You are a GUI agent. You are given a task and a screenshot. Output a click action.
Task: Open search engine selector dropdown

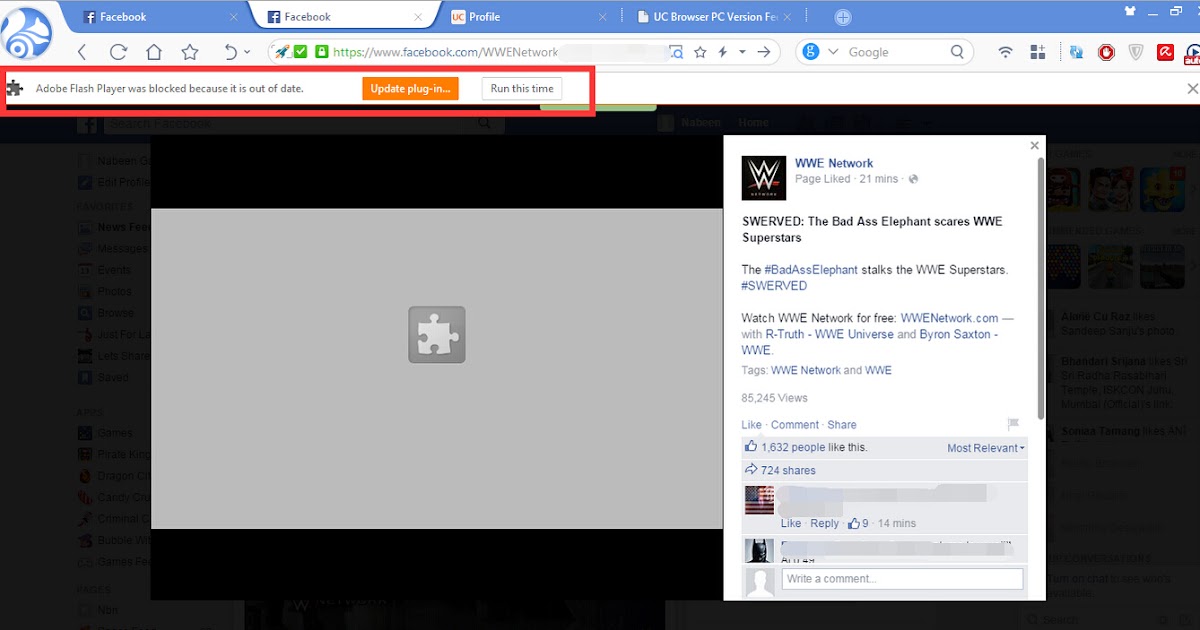(833, 52)
